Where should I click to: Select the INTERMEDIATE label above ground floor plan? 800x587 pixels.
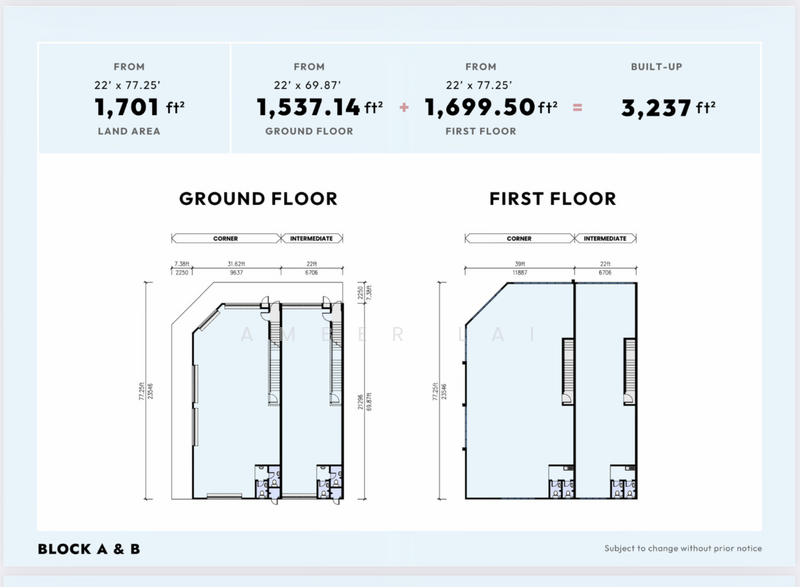pos(312,239)
